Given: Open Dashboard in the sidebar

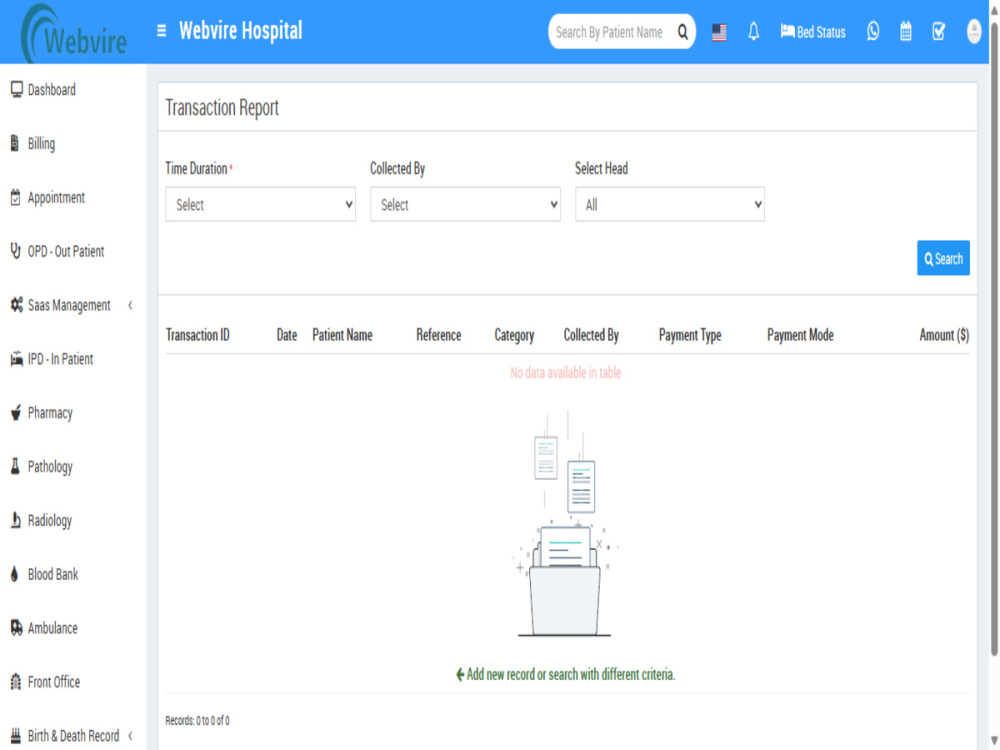Looking at the screenshot, I should click(52, 89).
